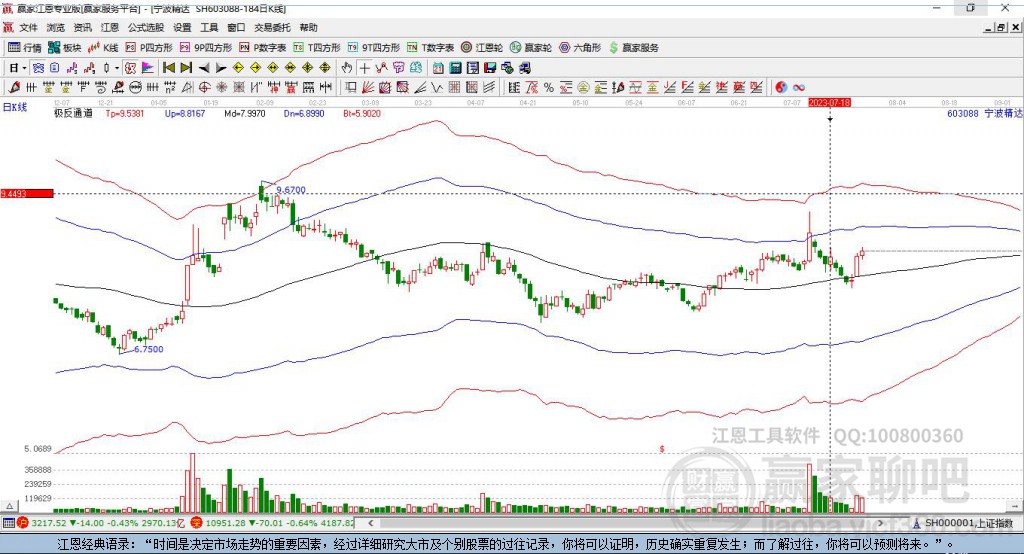The width and height of the screenshot is (1024, 554).
Task: Select the red pencil drawing tool
Action: pos(14,88)
